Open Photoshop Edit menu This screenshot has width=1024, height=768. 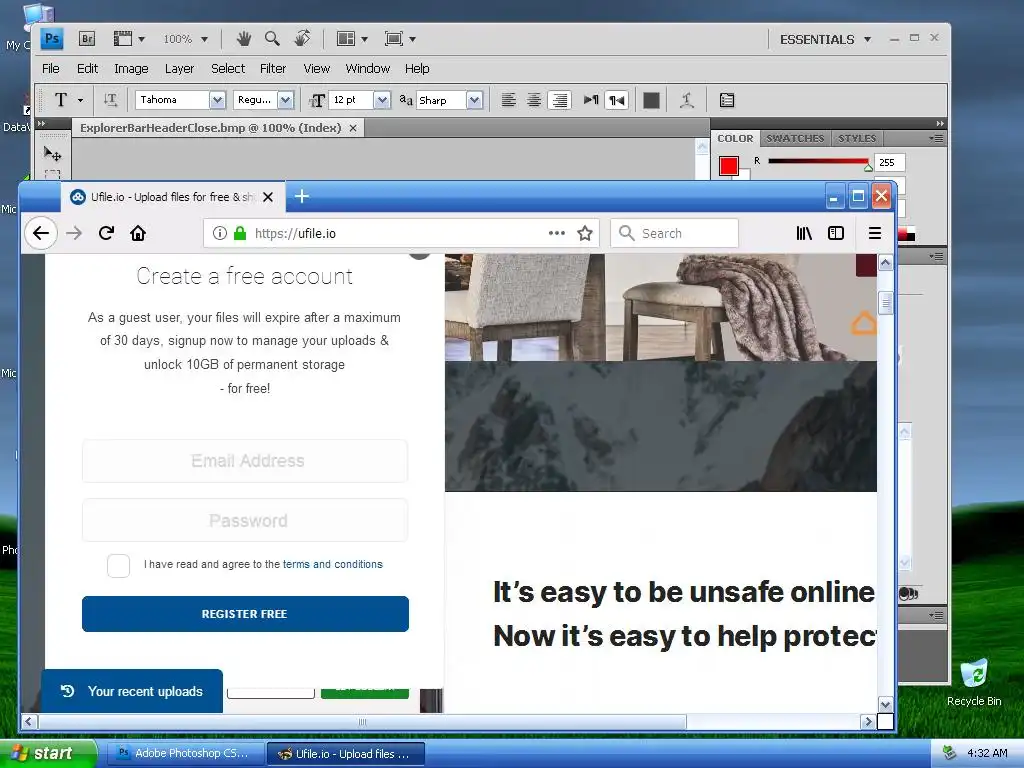tap(88, 69)
